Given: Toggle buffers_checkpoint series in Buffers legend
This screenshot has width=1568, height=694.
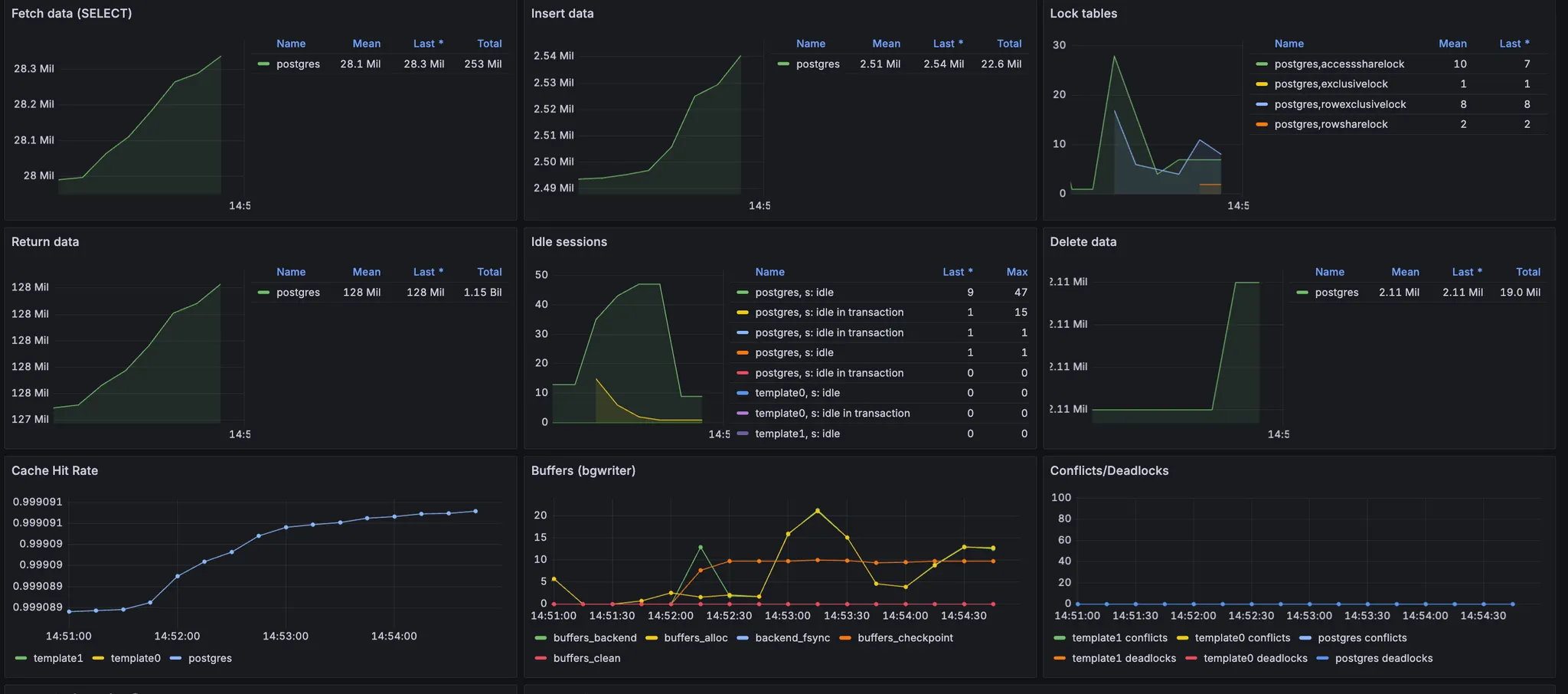Looking at the screenshot, I should coord(905,637).
